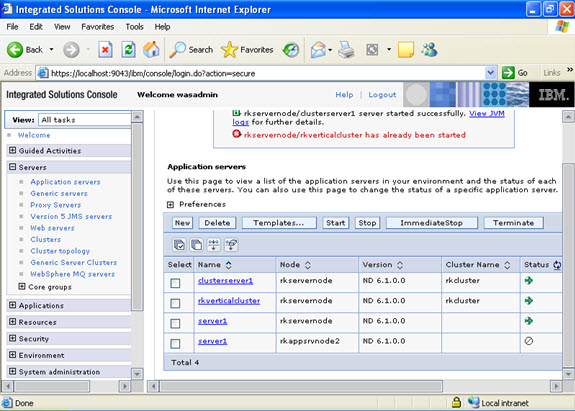
Task: Open the browser History icon
Action: coord(291,50)
